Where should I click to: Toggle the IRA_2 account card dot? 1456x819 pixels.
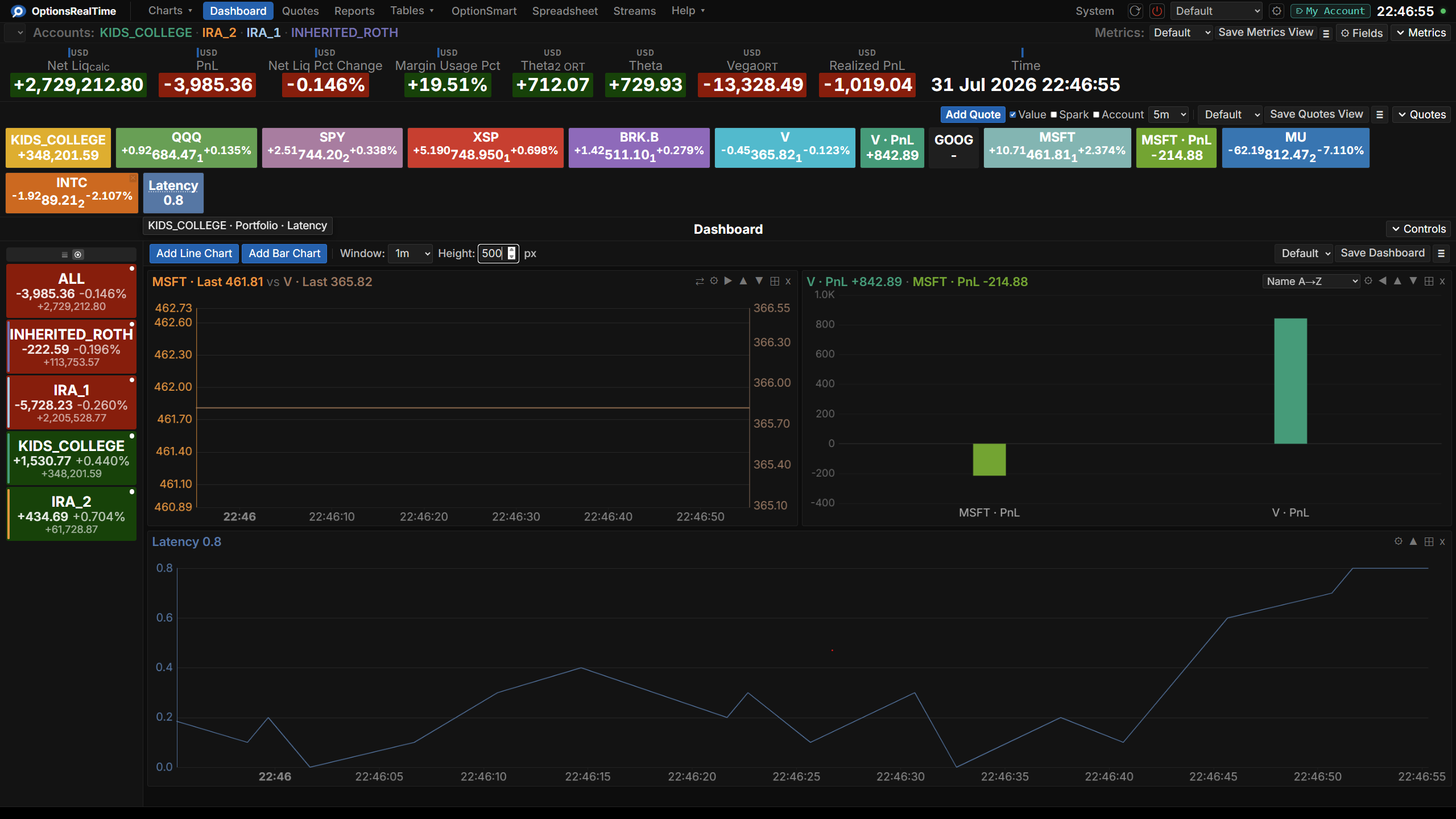pyautogui.click(x=132, y=491)
